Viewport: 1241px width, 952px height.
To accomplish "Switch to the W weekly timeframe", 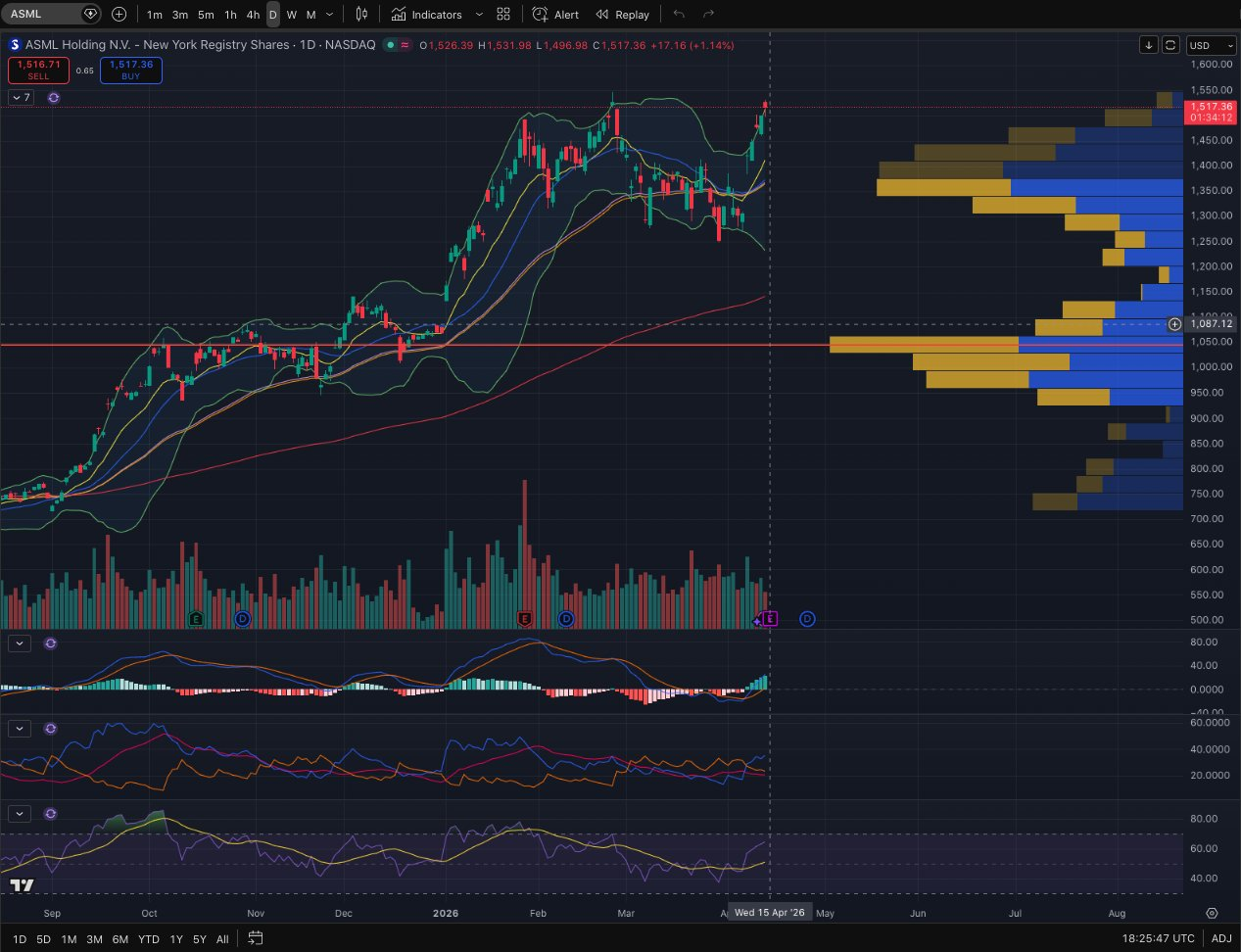I will click(x=292, y=15).
